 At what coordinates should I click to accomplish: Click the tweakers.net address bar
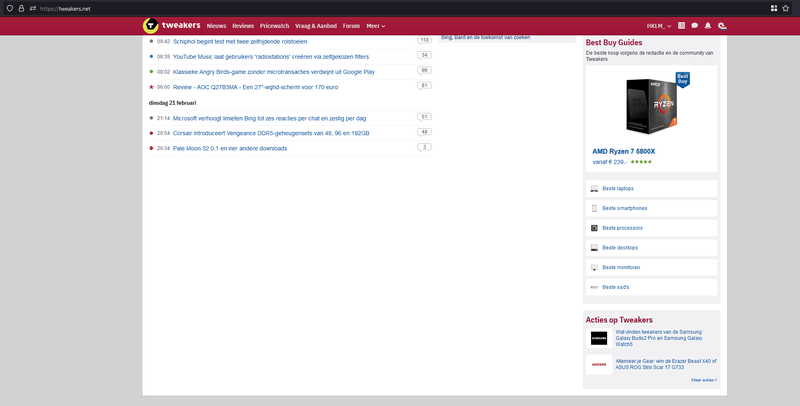point(398,8)
